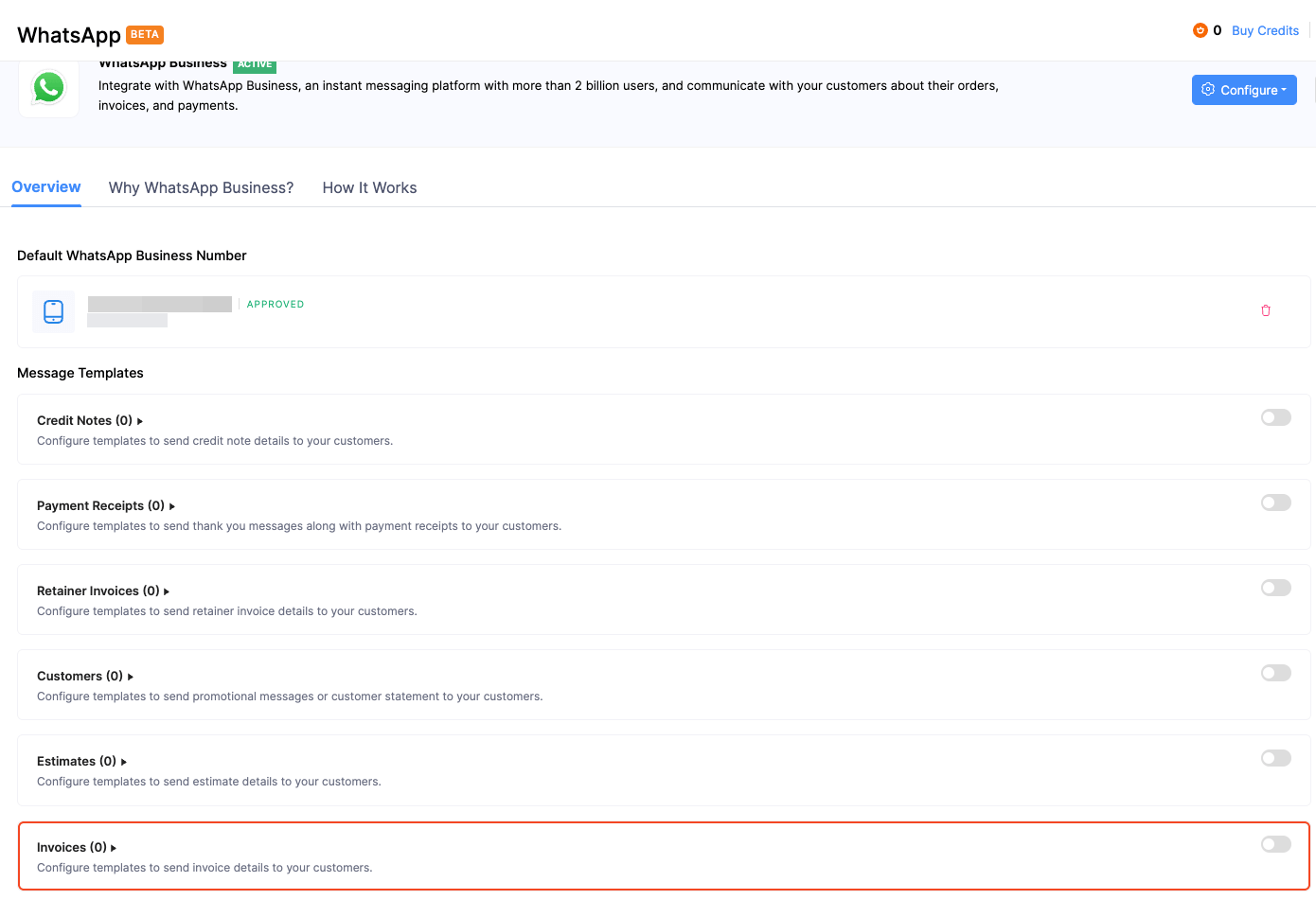The height and width of the screenshot is (917, 1316).
Task: Click the phone device icon
Action: [x=54, y=311]
